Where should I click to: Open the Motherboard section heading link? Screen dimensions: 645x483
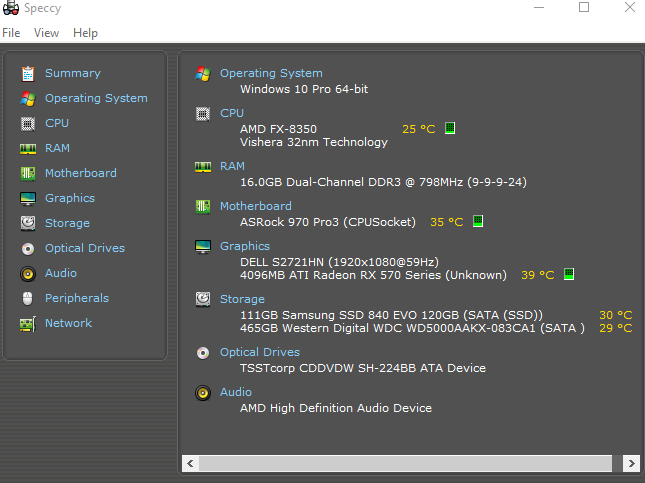click(x=256, y=206)
